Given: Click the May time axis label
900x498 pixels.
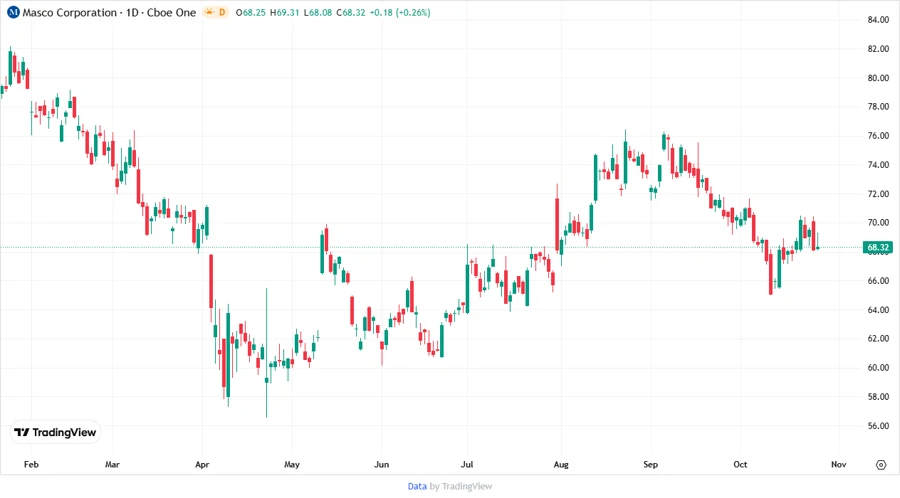Looking at the screenshot, I should pos(292,464).
